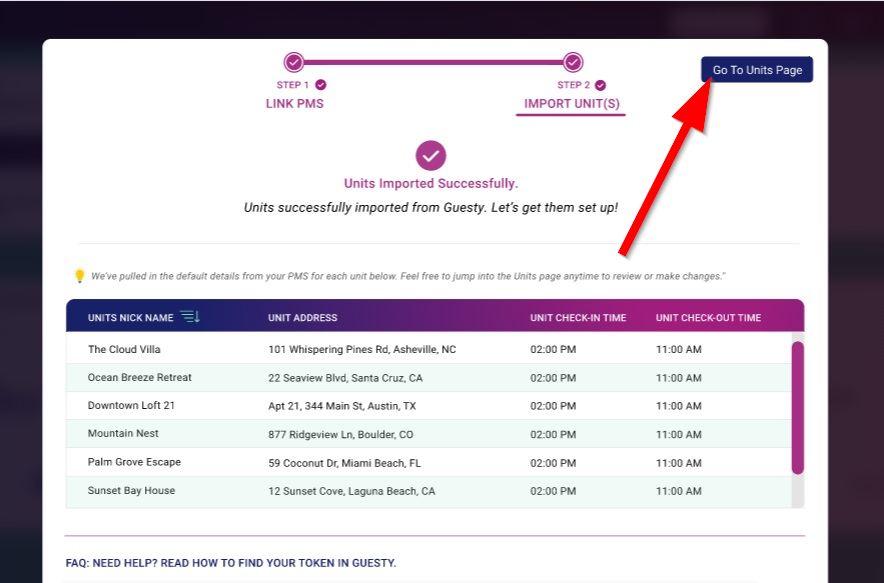Click address '22 Seaview Blvd, Santa Cruz, CA'

345,378
